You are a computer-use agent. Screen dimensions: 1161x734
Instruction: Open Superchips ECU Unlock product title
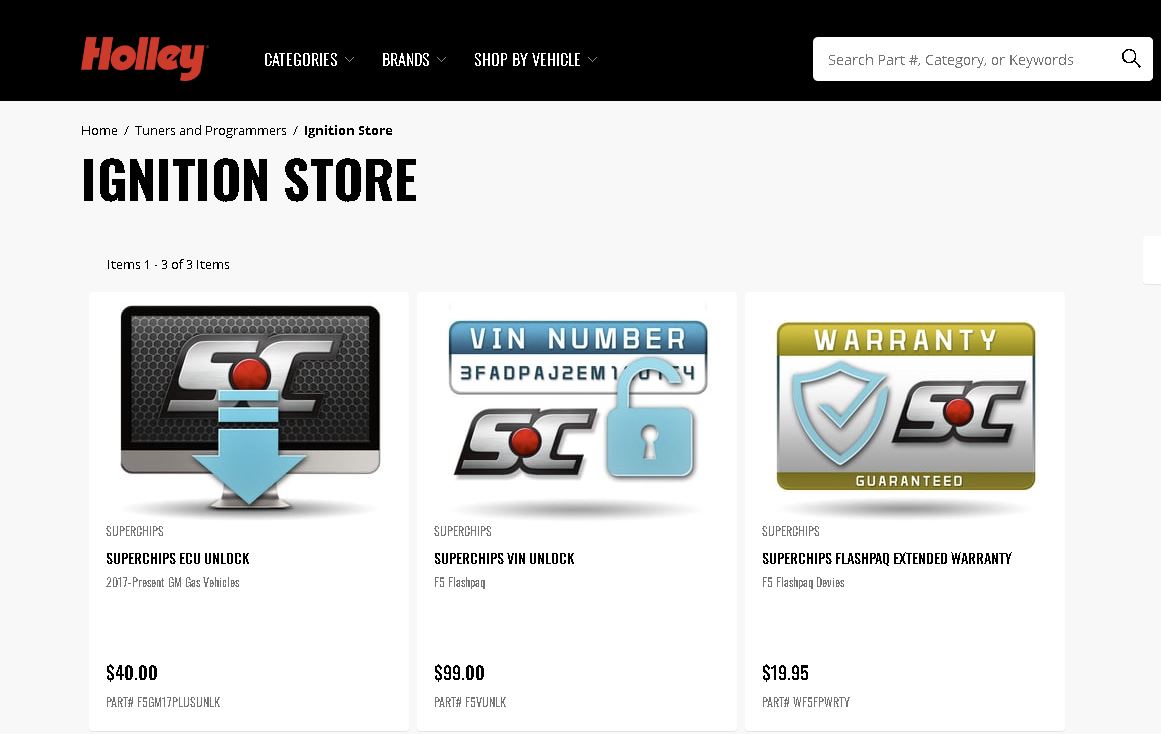pyautogui.click(x=178, y=558)
